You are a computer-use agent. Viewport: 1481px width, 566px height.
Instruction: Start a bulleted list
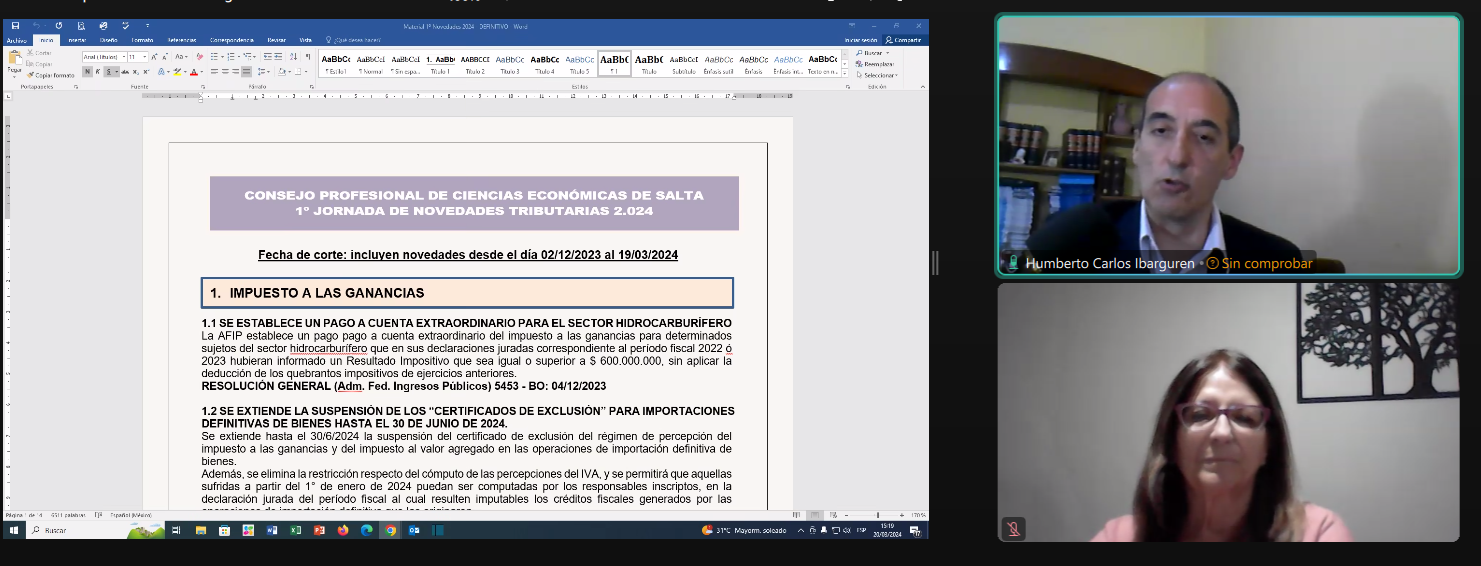[214, 57]
